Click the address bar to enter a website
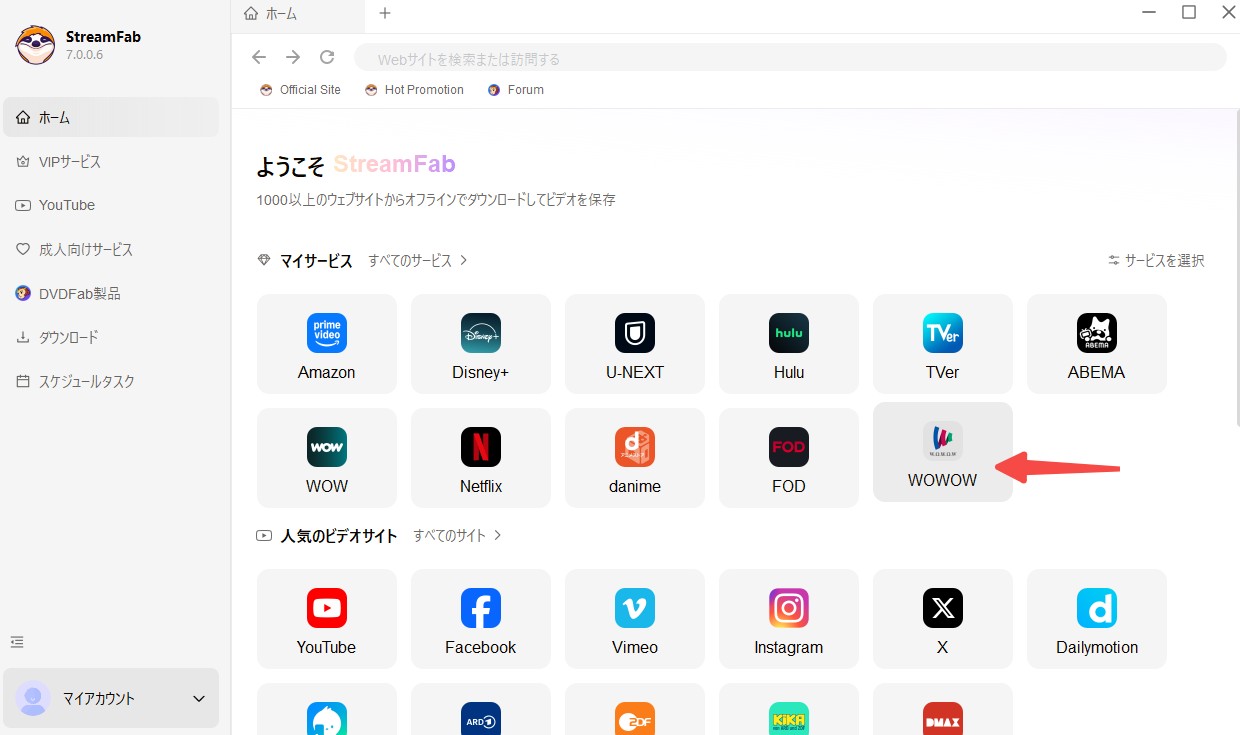Viewport: 1240px width, 735px height. point(700,58)
